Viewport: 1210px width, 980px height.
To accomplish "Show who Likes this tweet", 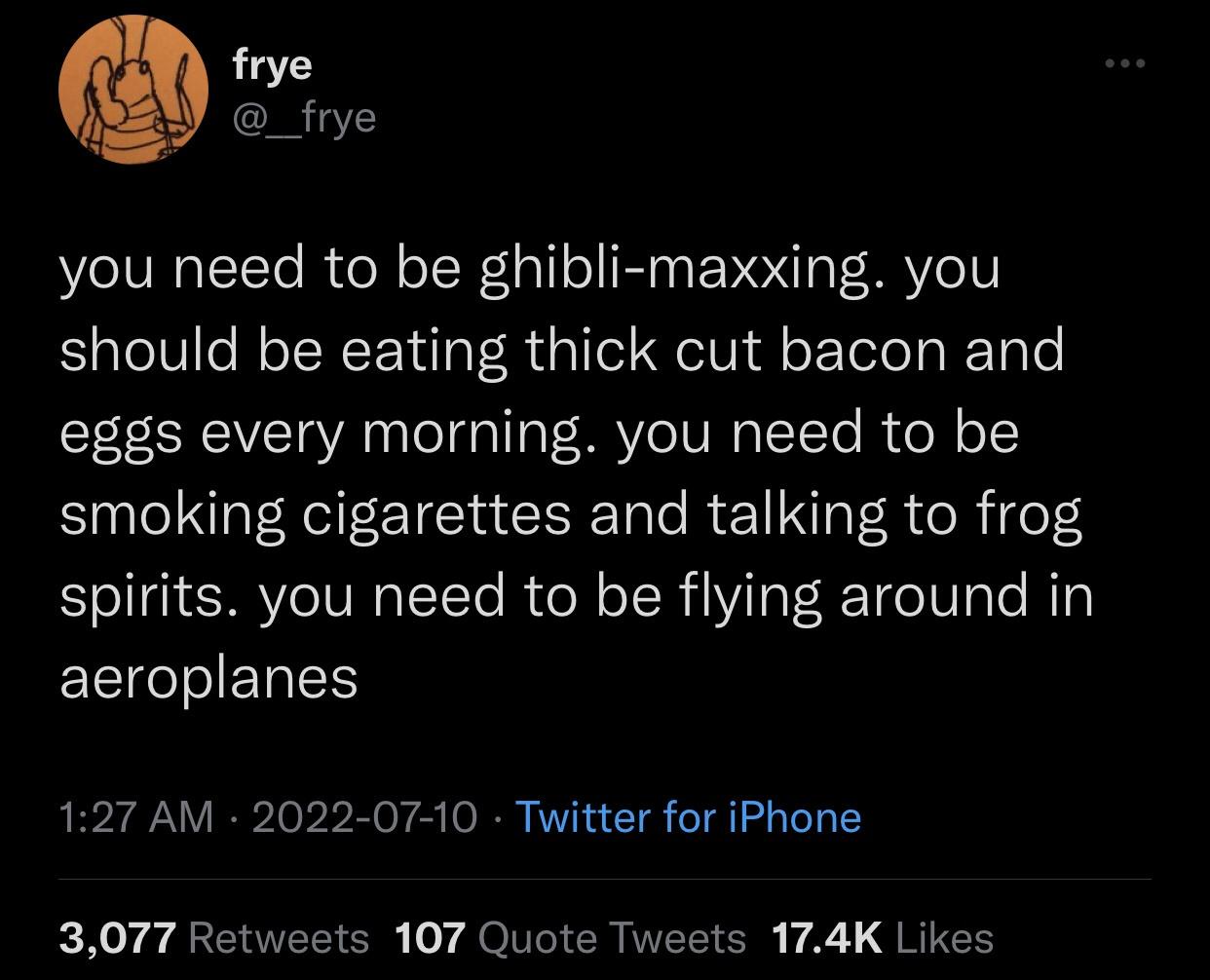I will [943, 938].
